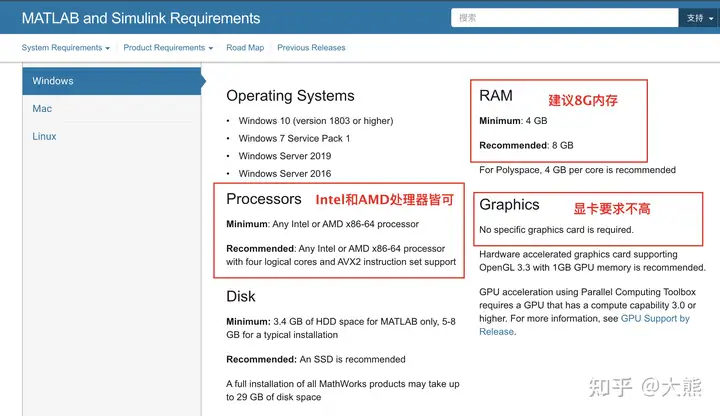
Task: Click the Graphics heading
Action: tap(509, 205)
